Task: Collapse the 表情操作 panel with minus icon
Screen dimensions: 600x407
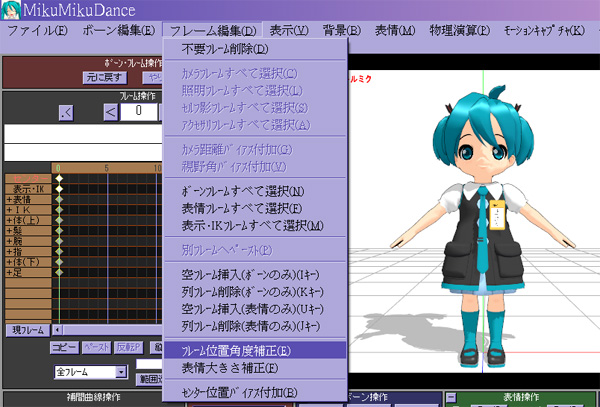Action: (452, 398)
